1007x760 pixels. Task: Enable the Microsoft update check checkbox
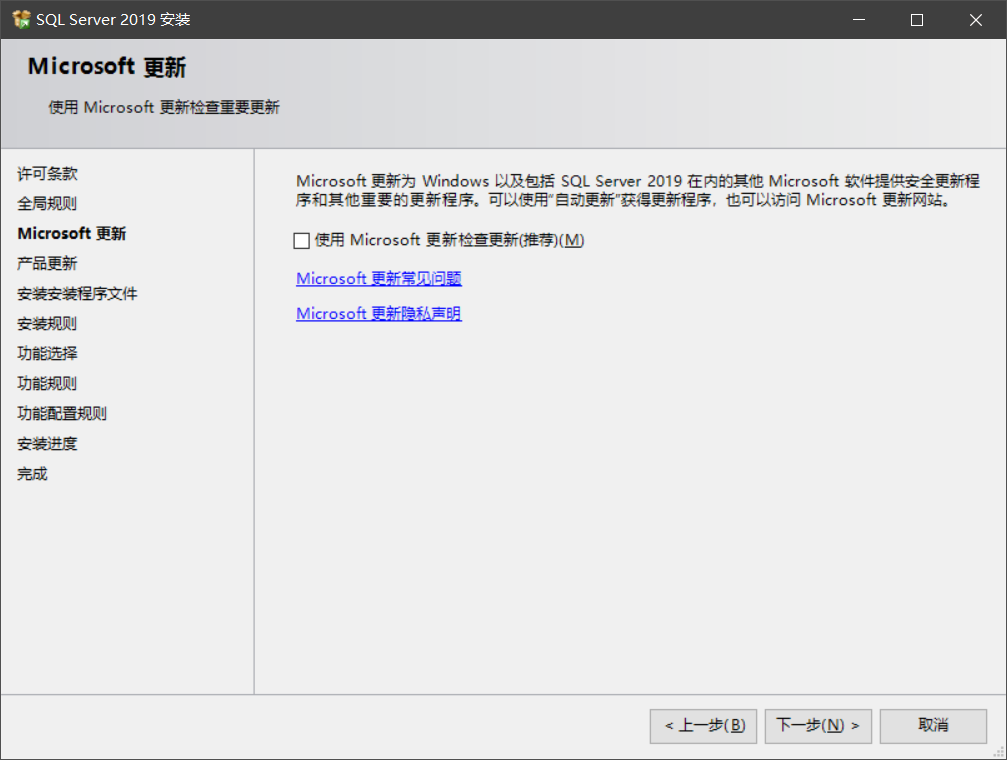[301, 240]
